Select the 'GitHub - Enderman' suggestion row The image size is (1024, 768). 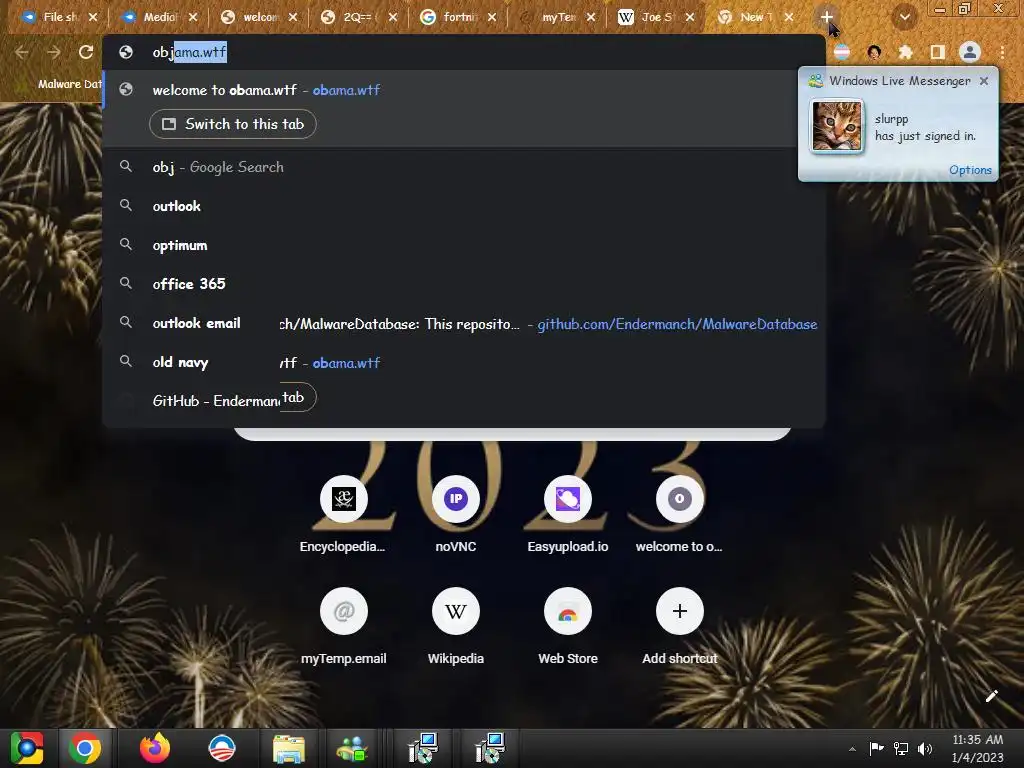[x=216, y=401]
